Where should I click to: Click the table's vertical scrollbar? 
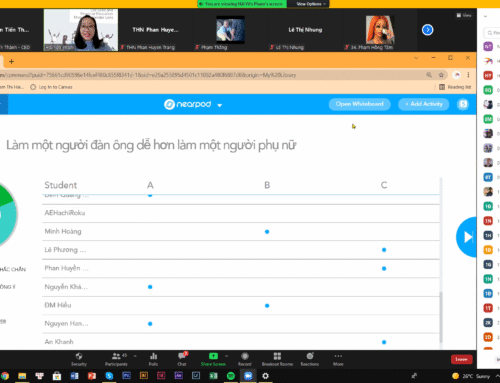tap(441, 317)
